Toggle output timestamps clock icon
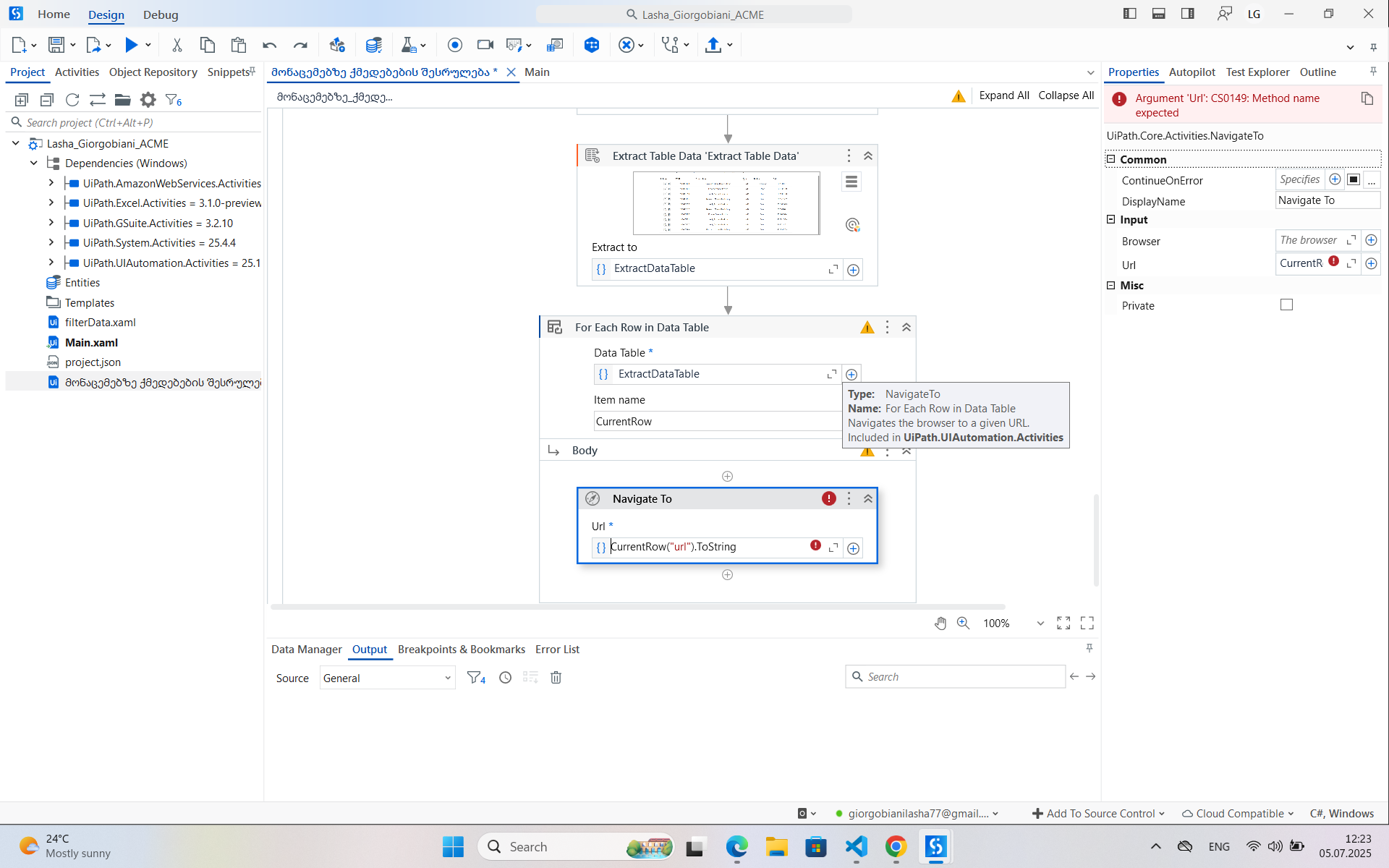Image resolution: width=1389 pixels, height=868 pixels. pyautogui.click(x=505, y=678)
